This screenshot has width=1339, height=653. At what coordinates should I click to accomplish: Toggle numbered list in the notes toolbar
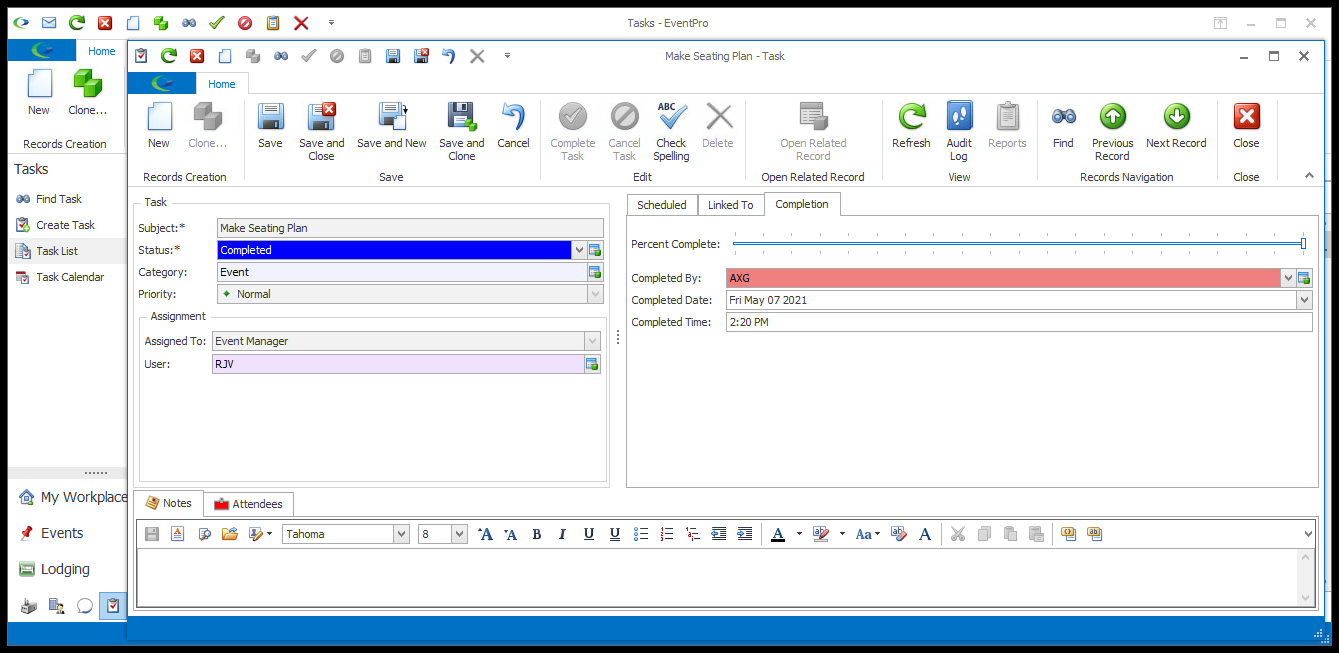point(667,534)
